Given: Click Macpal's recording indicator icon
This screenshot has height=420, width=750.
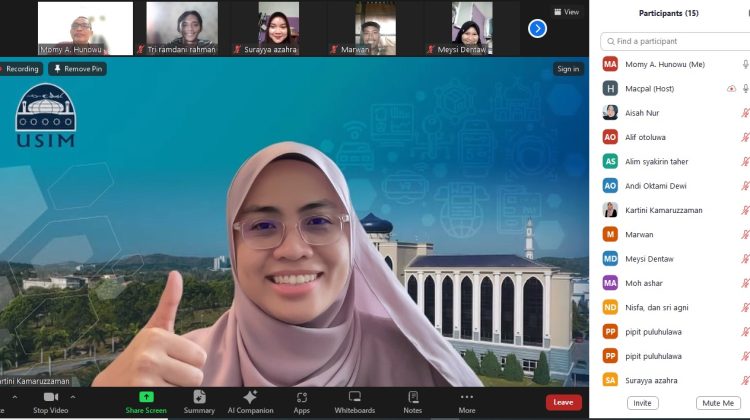Looking at the screenshot, I should (731, 89).
